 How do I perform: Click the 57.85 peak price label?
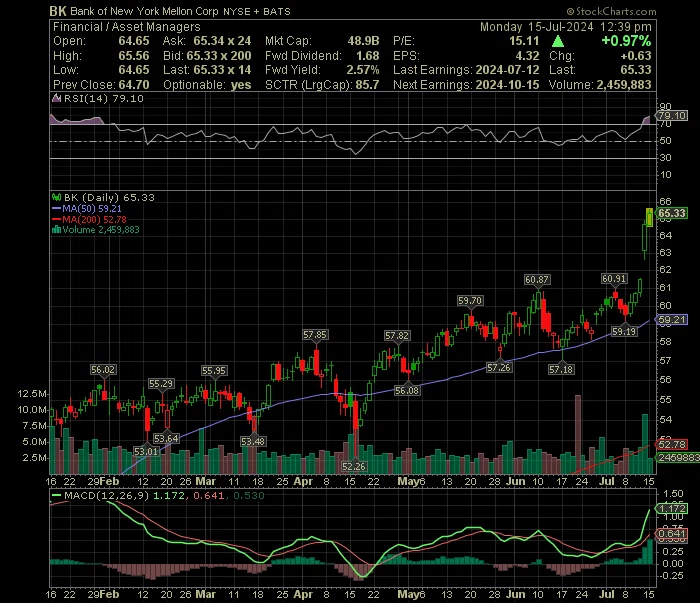pyautogui.click(x=315, y=335)
